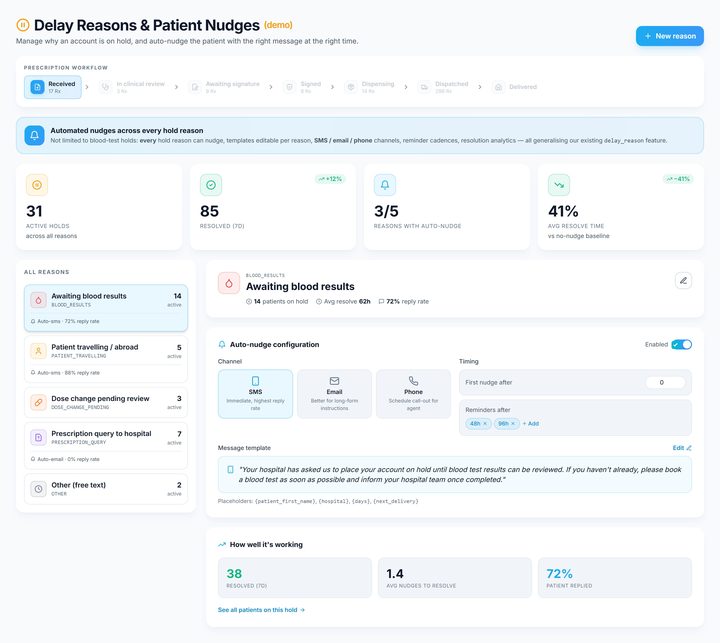Select the Received workflow step
The height and width of the screenshot is (643, 720).
point(53,87)
